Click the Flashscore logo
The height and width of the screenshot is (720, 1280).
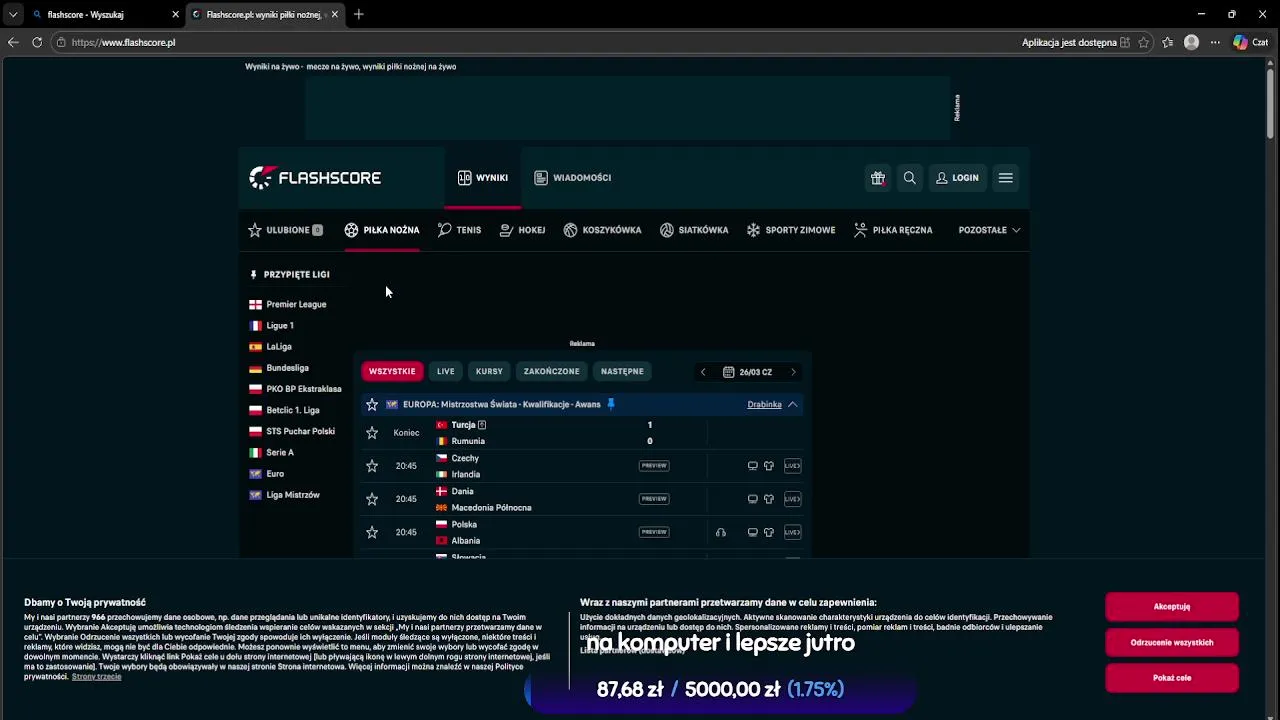click(x=315, y=178)
